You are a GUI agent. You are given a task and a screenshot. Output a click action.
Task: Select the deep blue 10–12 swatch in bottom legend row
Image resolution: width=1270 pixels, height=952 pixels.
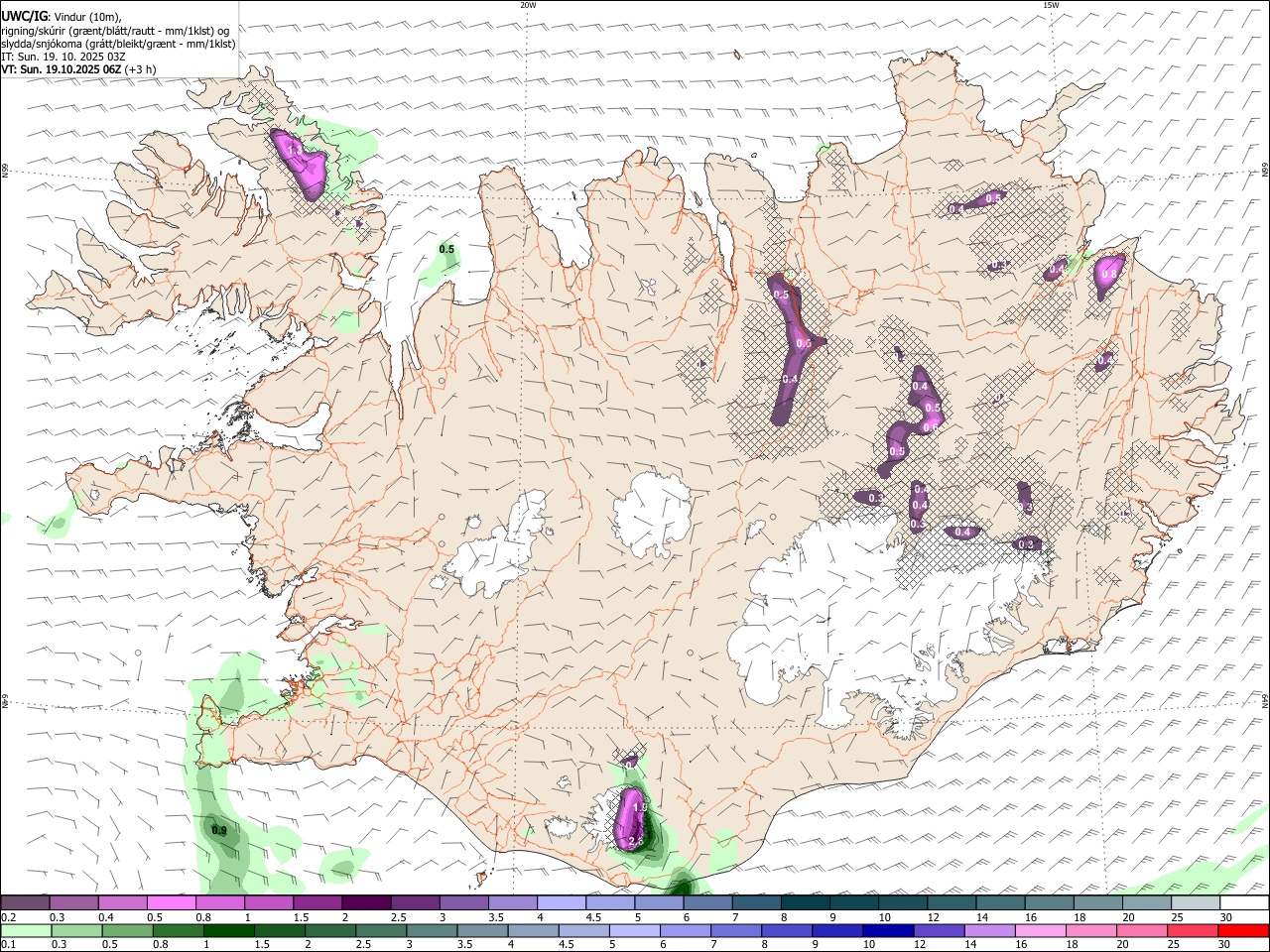tap(887, 931)
